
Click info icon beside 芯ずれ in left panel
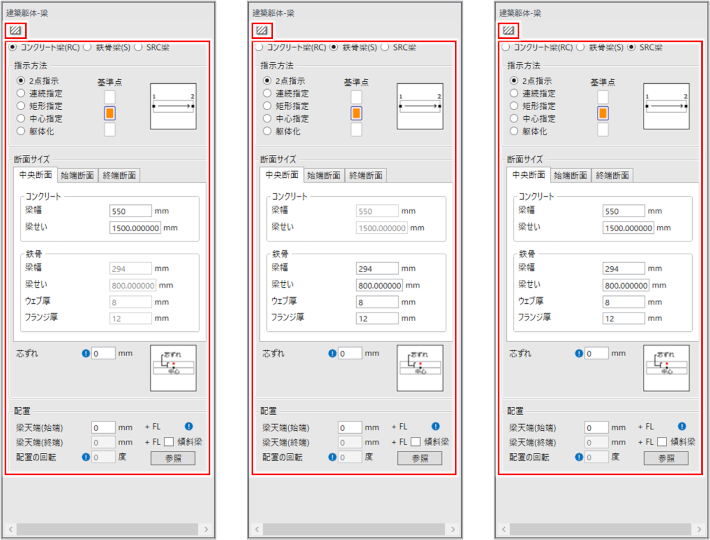(x=86, y=353)
